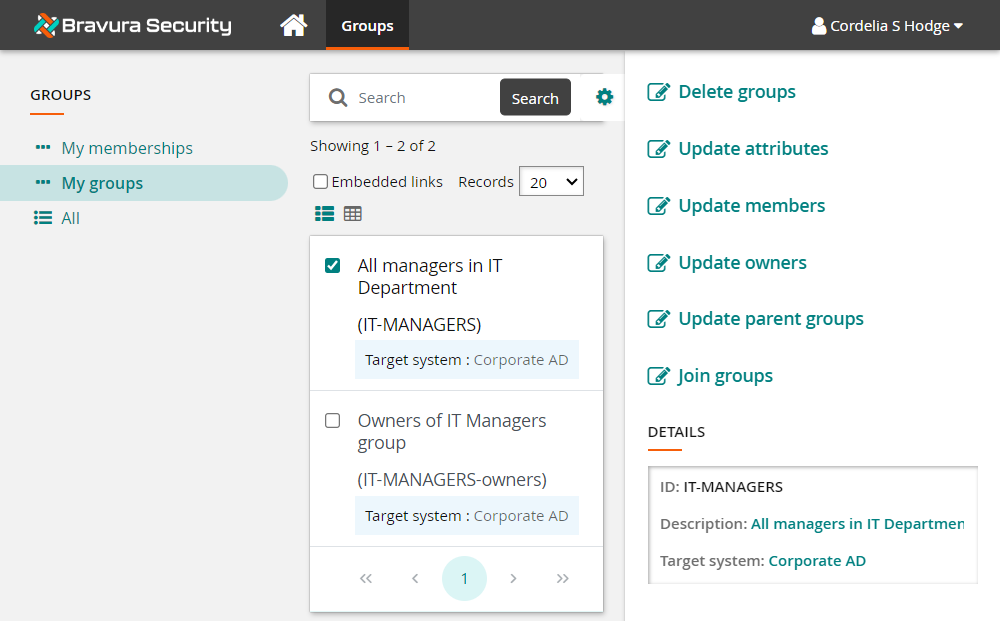Open the Records per page dropdown

pyautogui.click(x=551, y=182)
